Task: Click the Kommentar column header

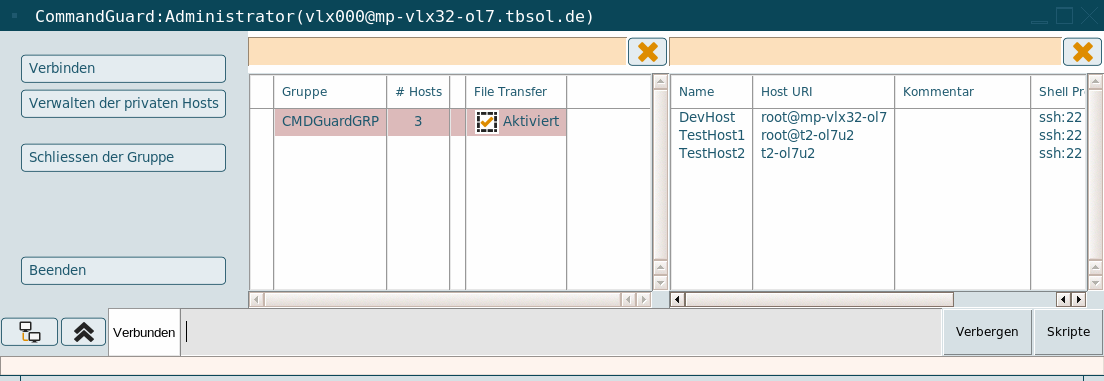Action: [962, 92]
